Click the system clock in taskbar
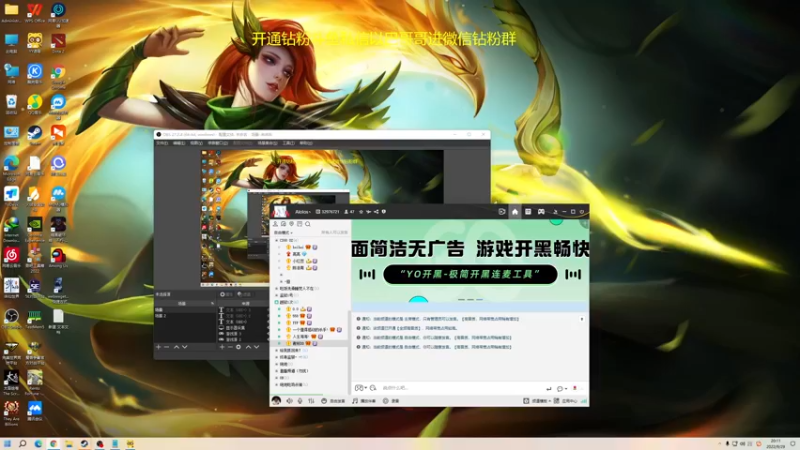Viewport: 800px width, 450px height. pos(776,444)
